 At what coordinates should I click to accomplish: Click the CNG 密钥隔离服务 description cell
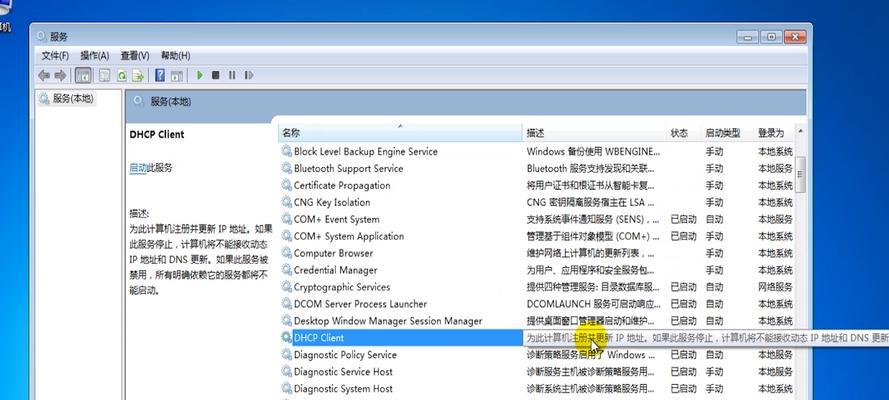pos(590,202)
